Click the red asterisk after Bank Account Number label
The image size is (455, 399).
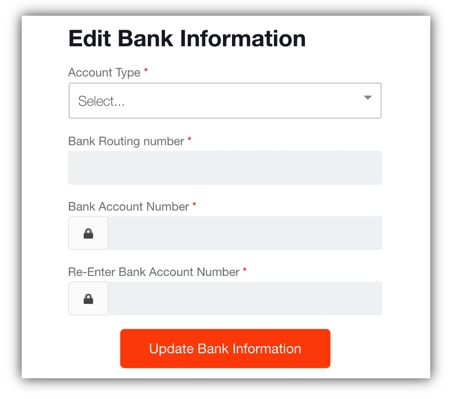[194, 204]
